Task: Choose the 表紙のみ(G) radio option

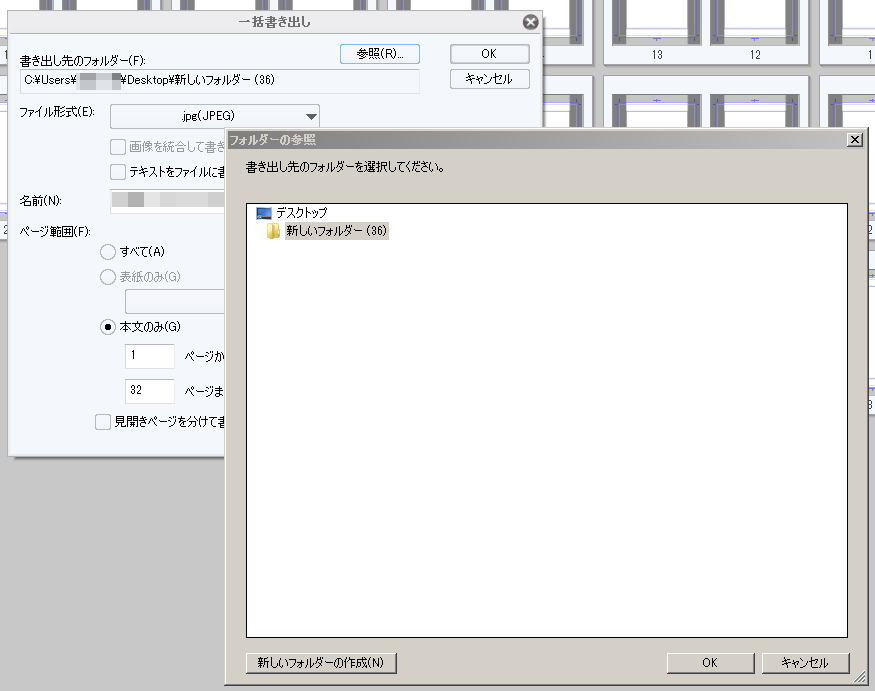Action: (x=108, y=277)
